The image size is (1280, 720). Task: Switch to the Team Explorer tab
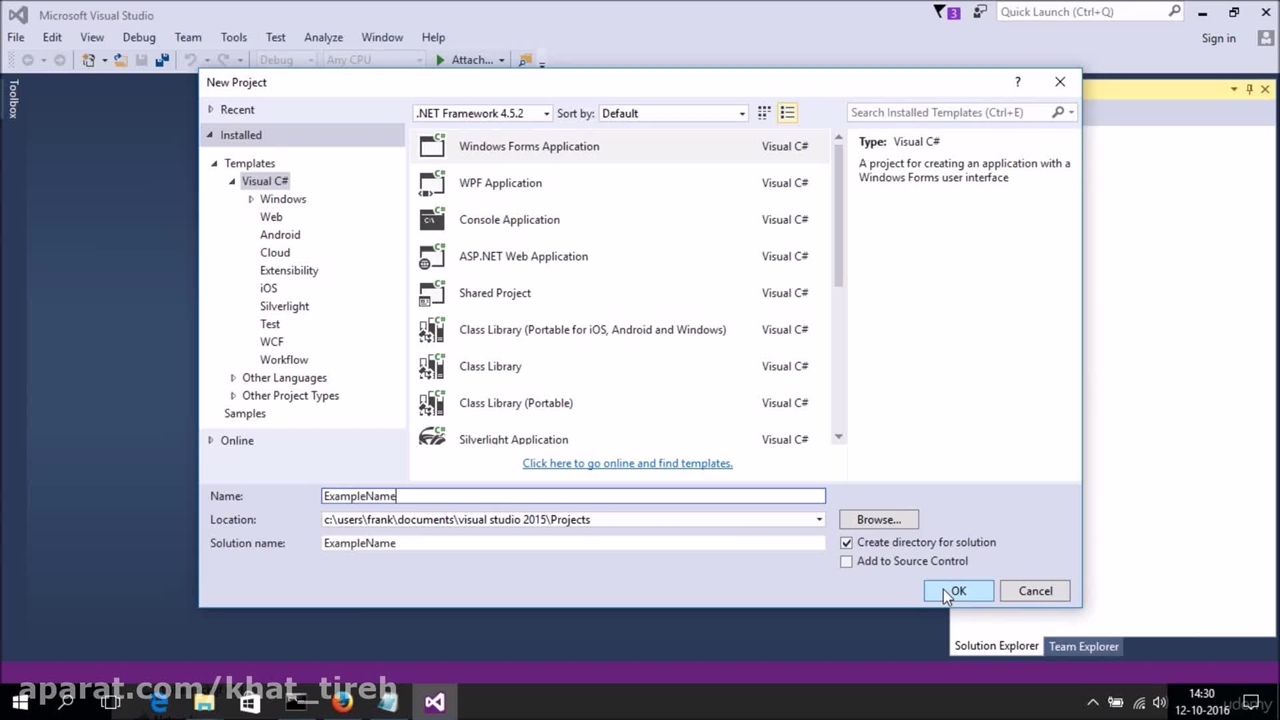(x=1083, y=646)
